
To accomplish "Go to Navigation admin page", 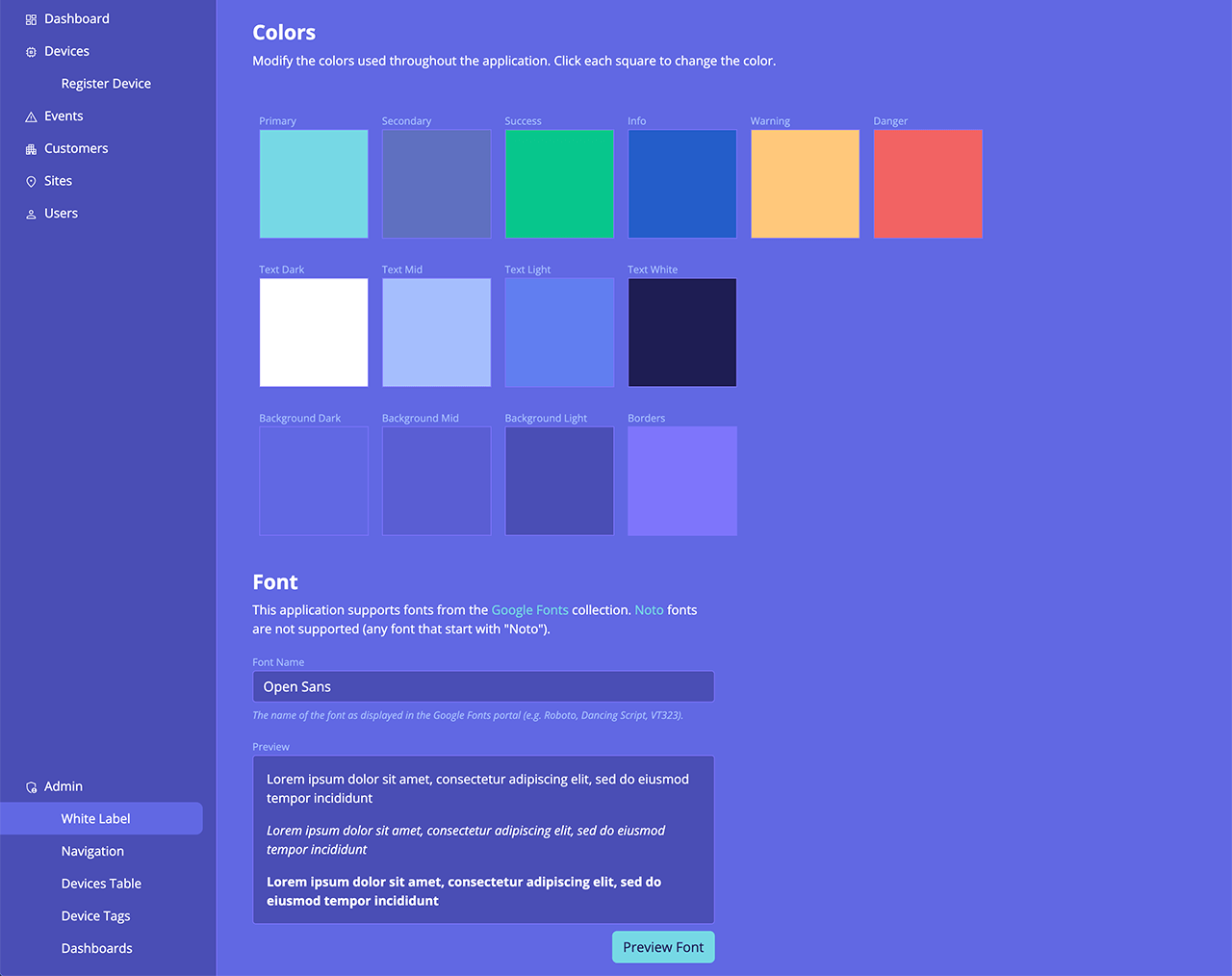I will [92, 852].
